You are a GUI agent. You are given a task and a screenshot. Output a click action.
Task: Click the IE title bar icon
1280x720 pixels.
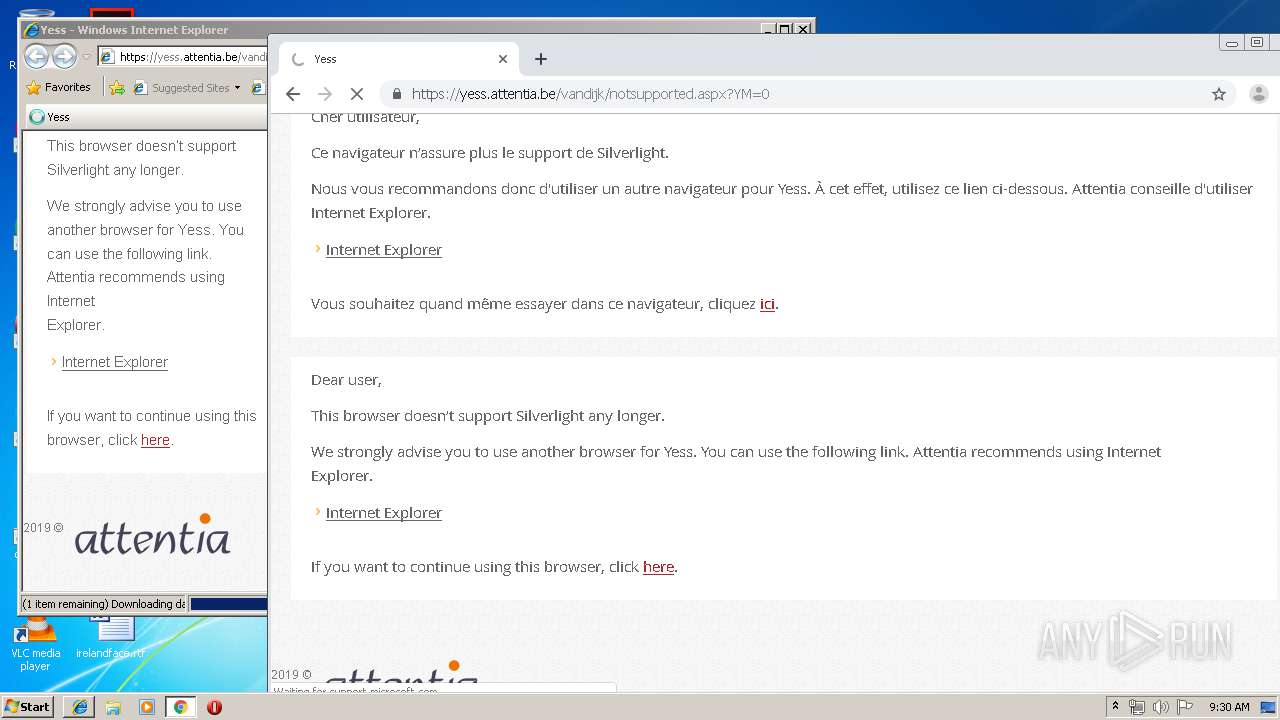31,30
